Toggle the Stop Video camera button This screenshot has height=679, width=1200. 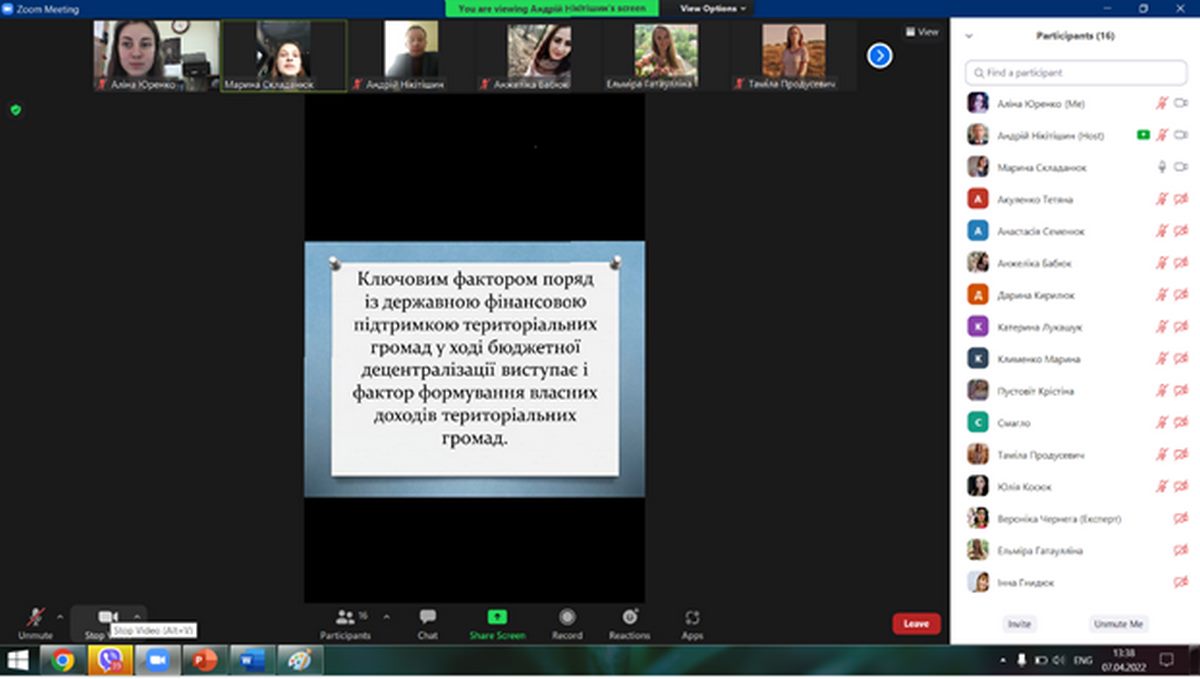pos(107,616)
